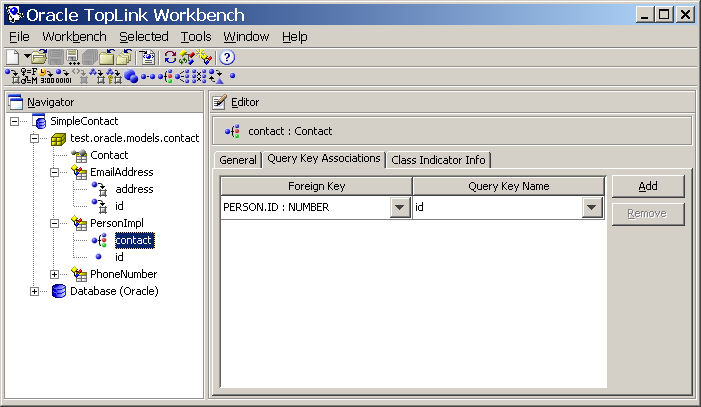
Task: Select the EmailAddress descriptor in Navigator
Action: [122, 172]
